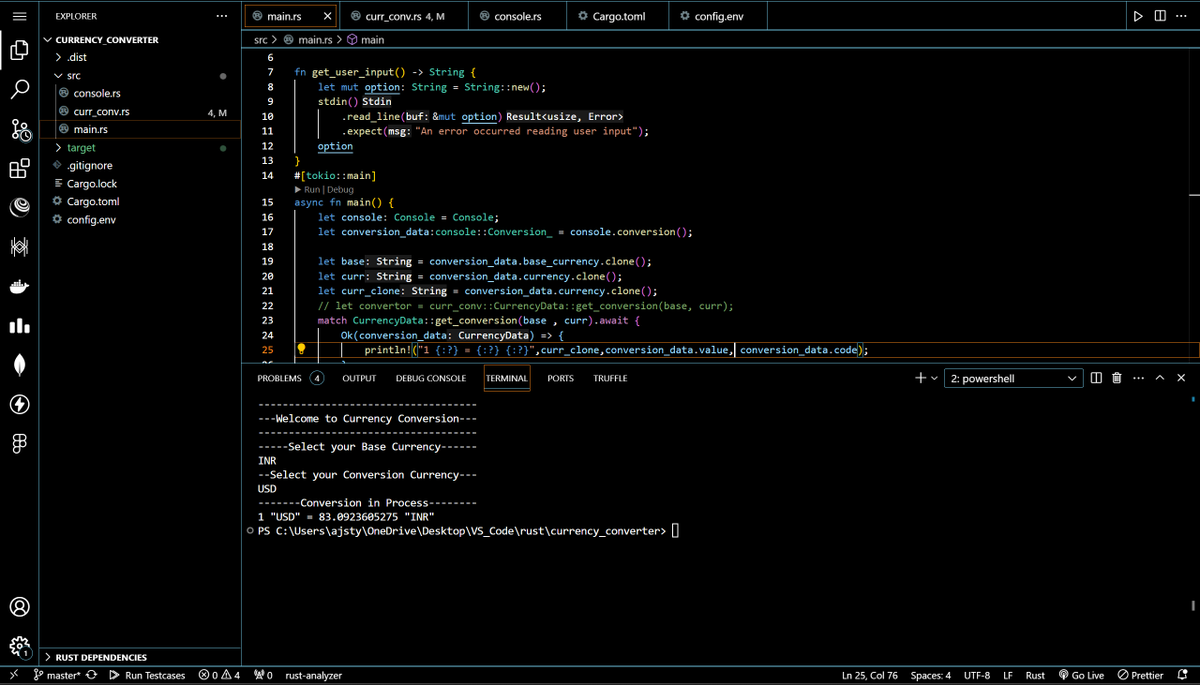
Task: Click the remote window indicator in status bar
Action: pyautogui.click(x=14, y=675)
